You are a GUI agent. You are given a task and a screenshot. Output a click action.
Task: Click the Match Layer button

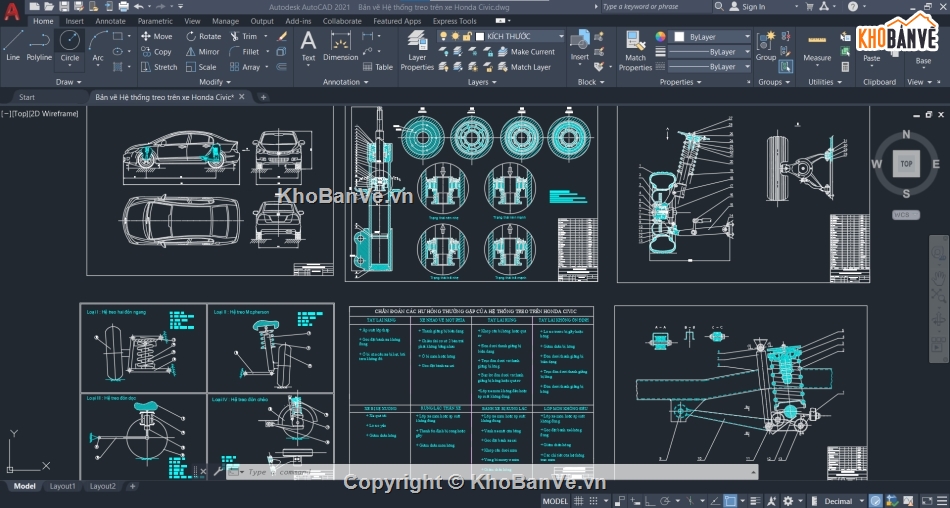click(524, 67)
